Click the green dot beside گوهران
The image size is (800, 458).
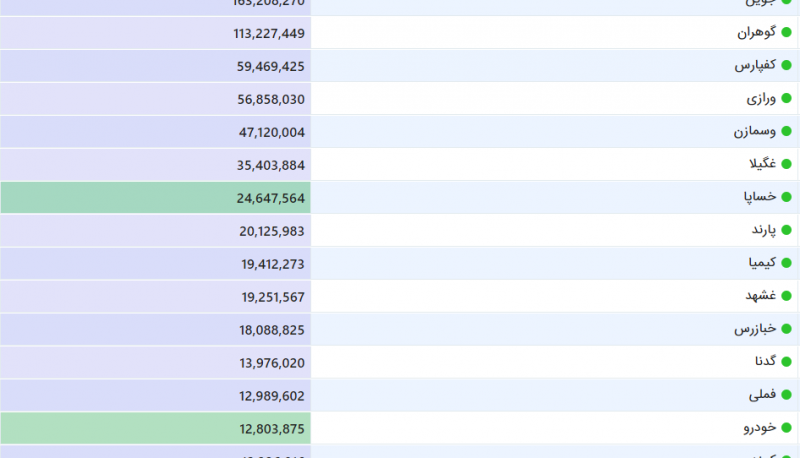[x=786, y=33]
